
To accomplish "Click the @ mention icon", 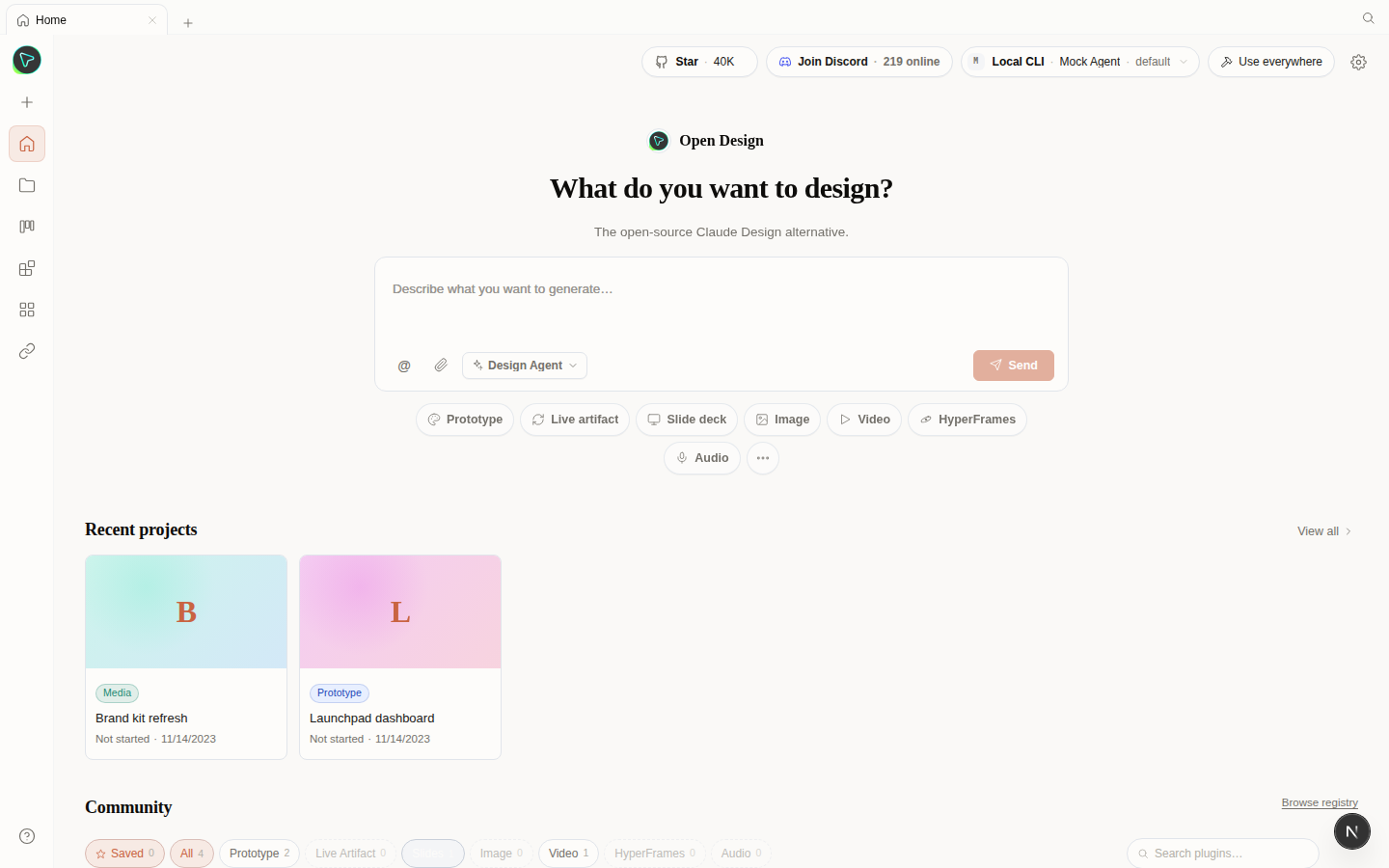I will click(x=404, y=366).
